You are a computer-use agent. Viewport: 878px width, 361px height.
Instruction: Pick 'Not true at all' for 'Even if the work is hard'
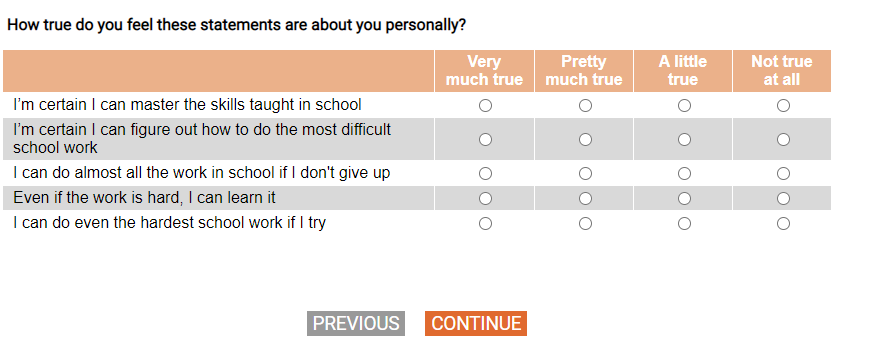click(x=783, y=199)
